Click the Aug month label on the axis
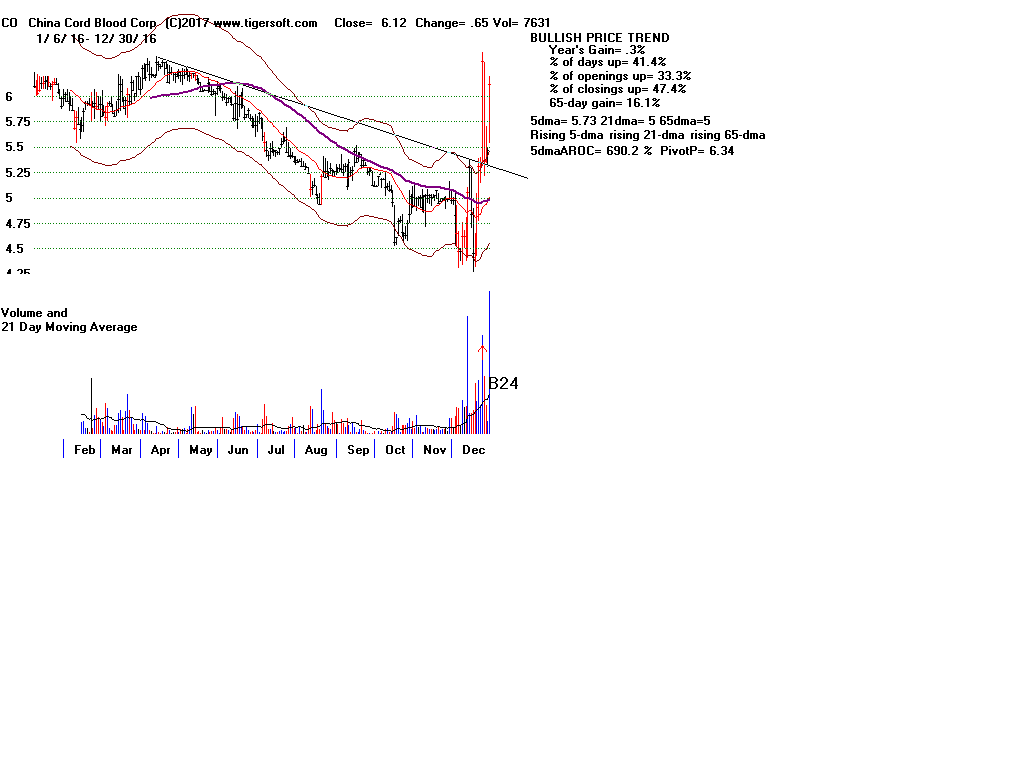Viewport: 1024px width, 768px height. click(316, 450)
